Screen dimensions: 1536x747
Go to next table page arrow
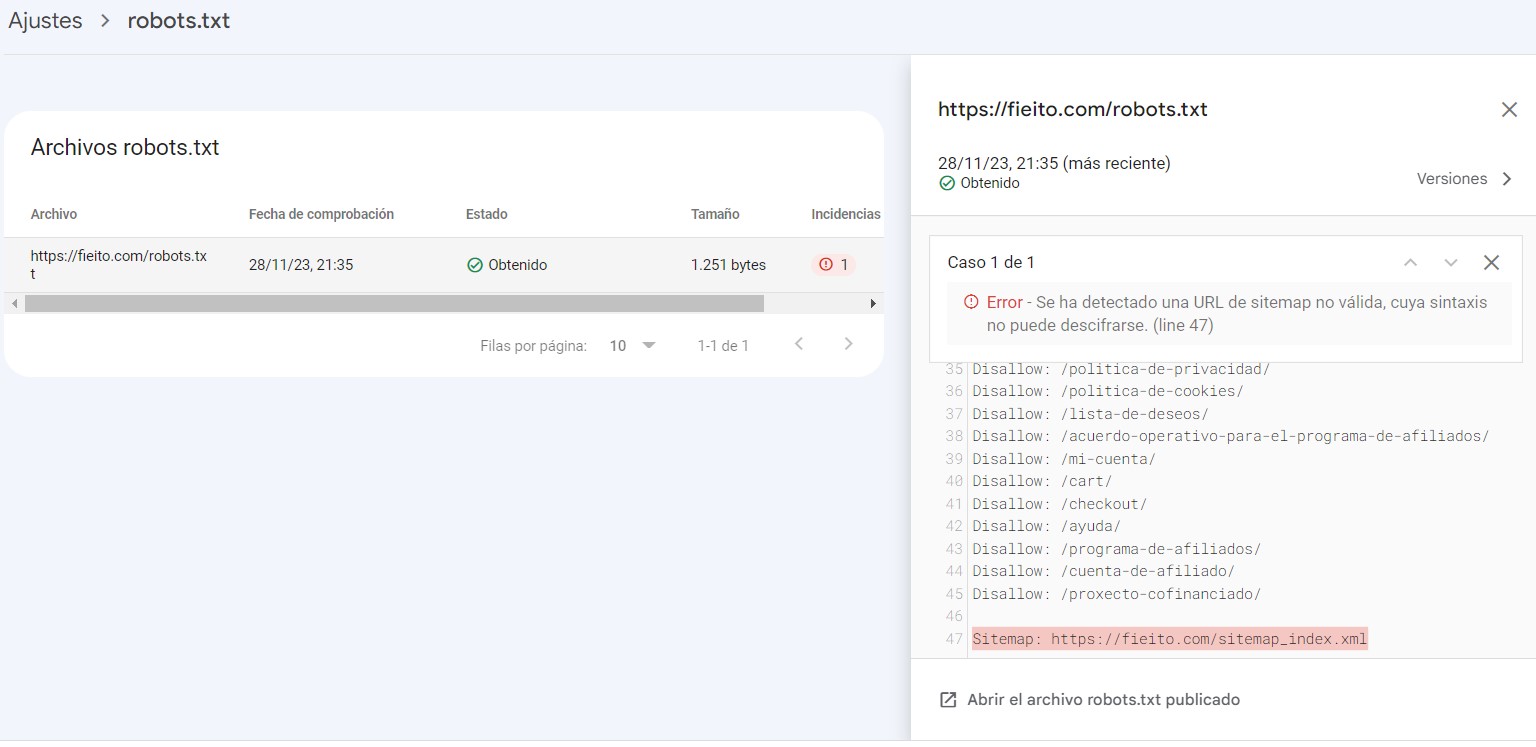pos(848,344)
